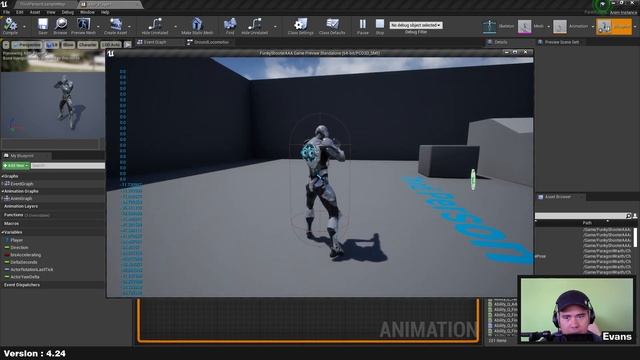Collapse the Animation Graphs section
This screenshot has width=640, height=360.
click(2, 191)
